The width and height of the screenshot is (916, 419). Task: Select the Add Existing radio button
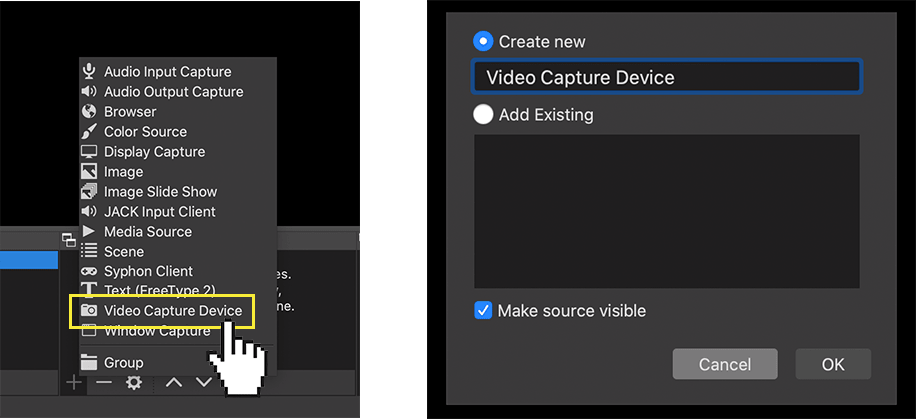(x=483, y=114)
